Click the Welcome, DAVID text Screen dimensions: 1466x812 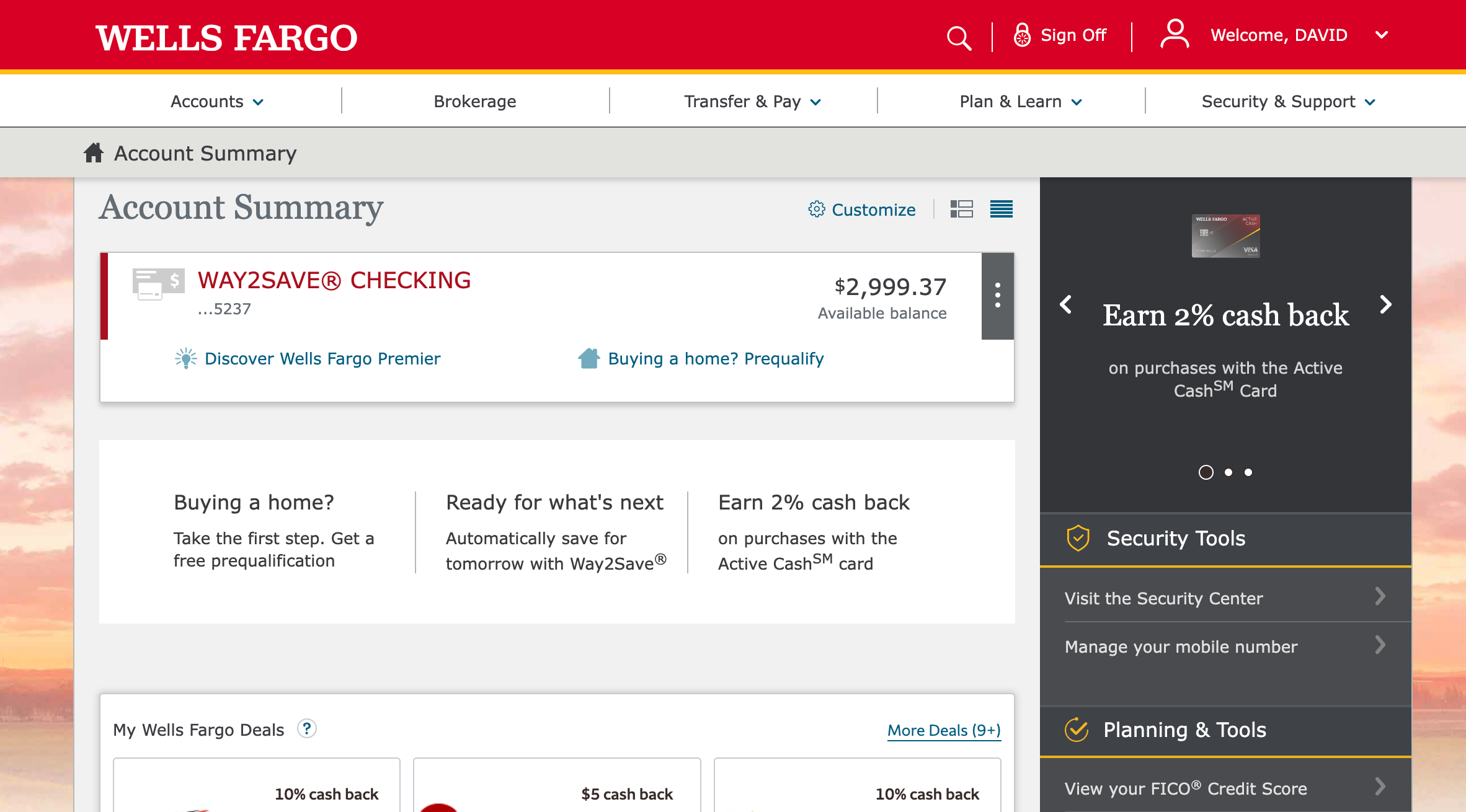tap(1279, 35)
